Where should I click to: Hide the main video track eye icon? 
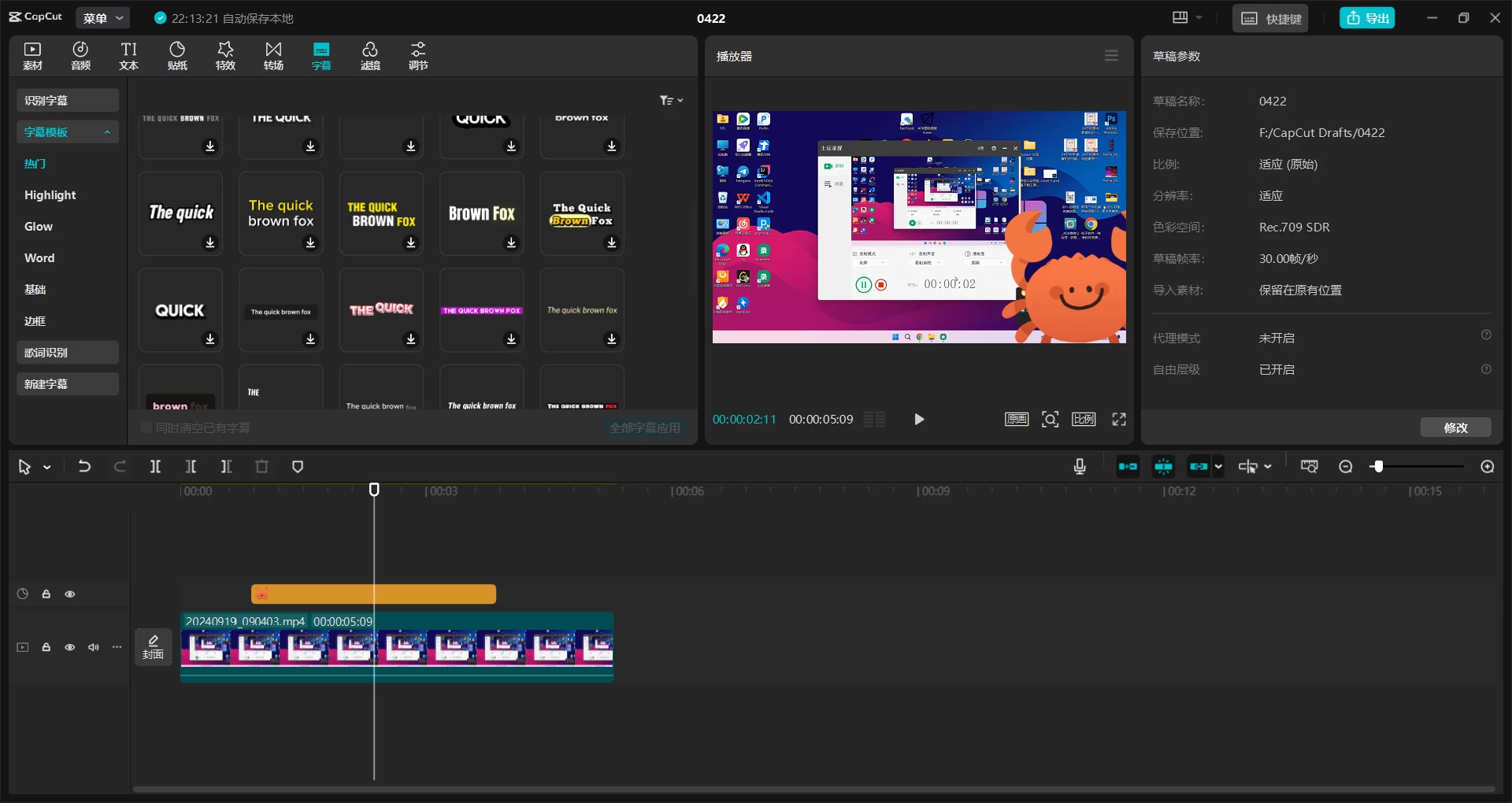(x=70, y=647)
